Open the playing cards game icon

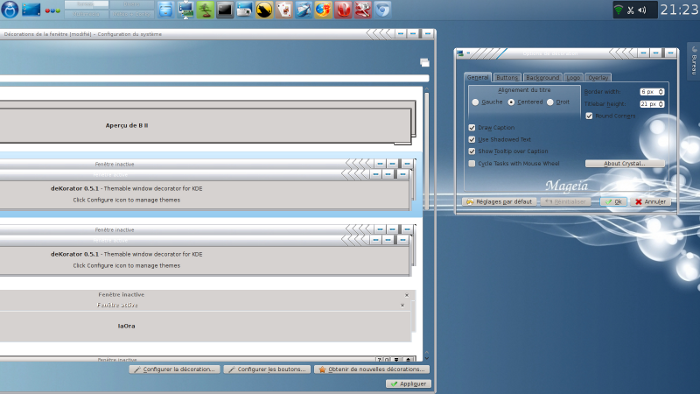284,10
